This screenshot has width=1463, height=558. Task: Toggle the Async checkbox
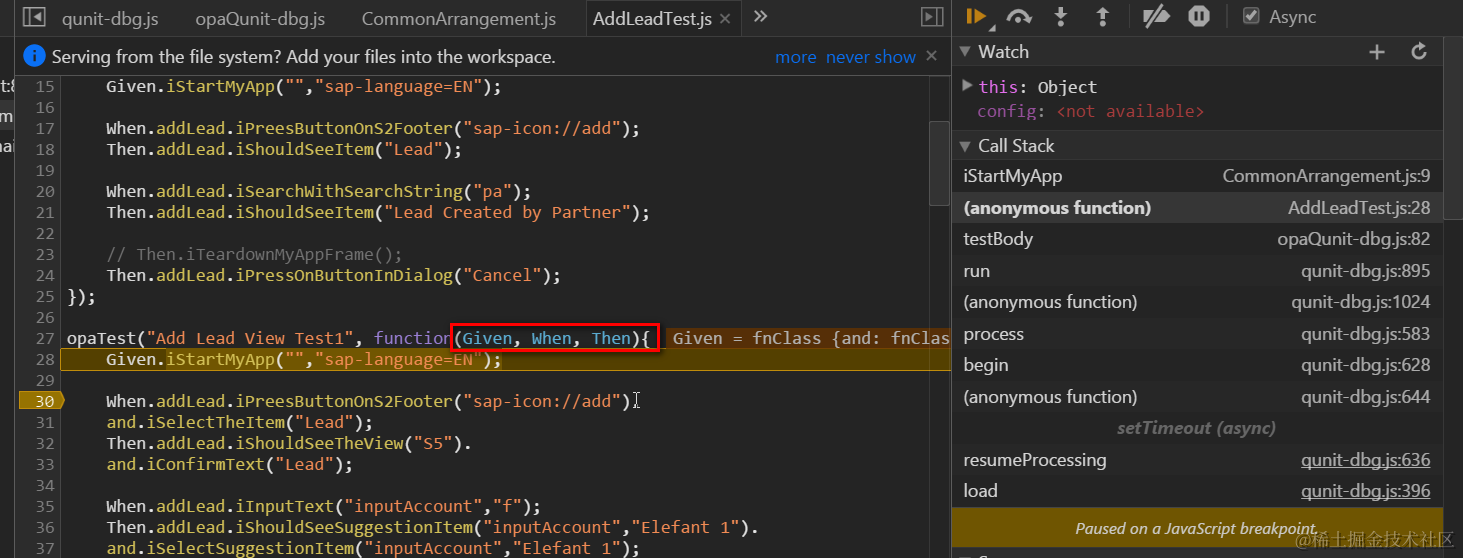pos(1251,16)
